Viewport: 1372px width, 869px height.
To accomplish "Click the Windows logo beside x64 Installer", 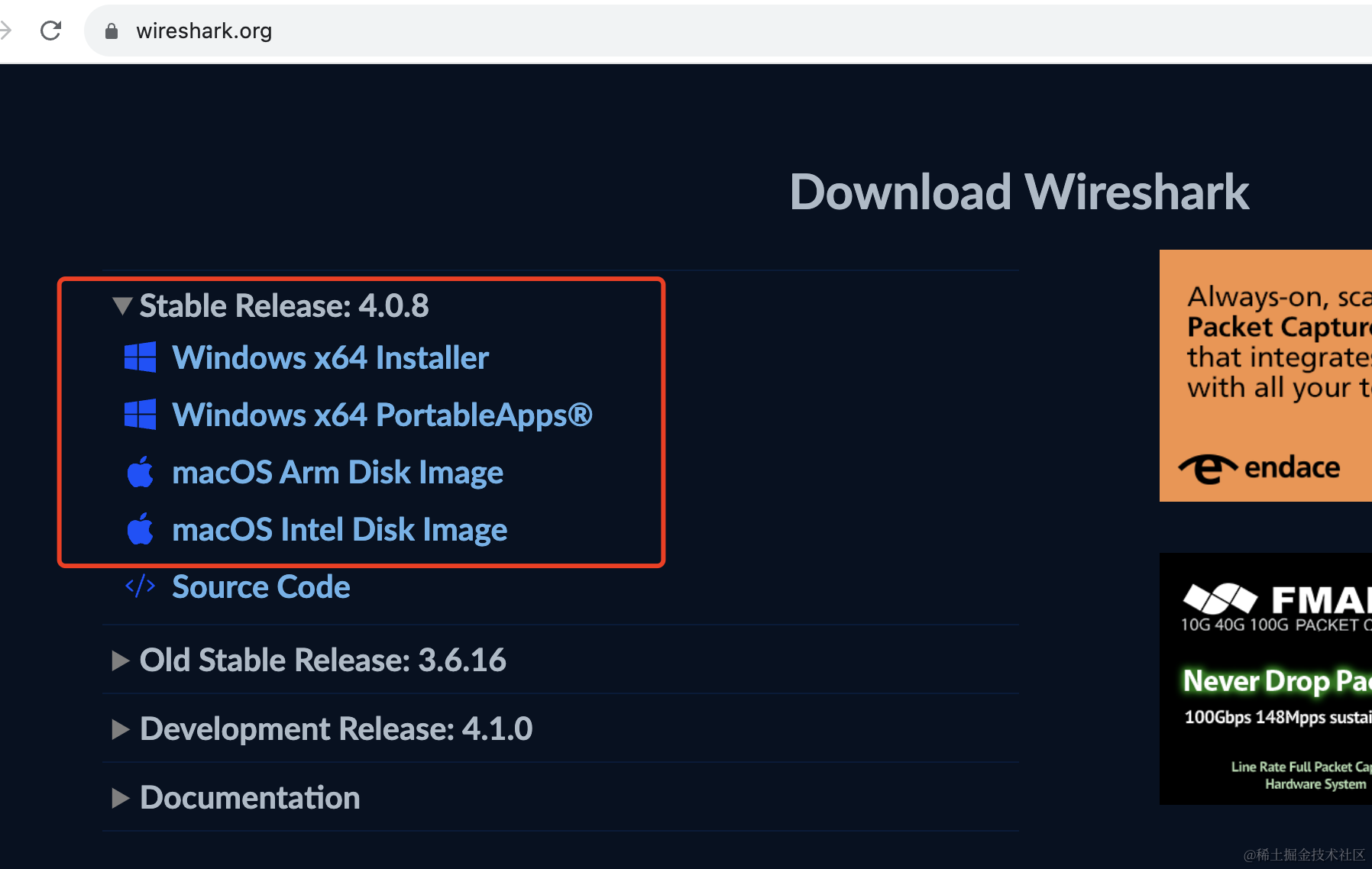I will 140,357.
